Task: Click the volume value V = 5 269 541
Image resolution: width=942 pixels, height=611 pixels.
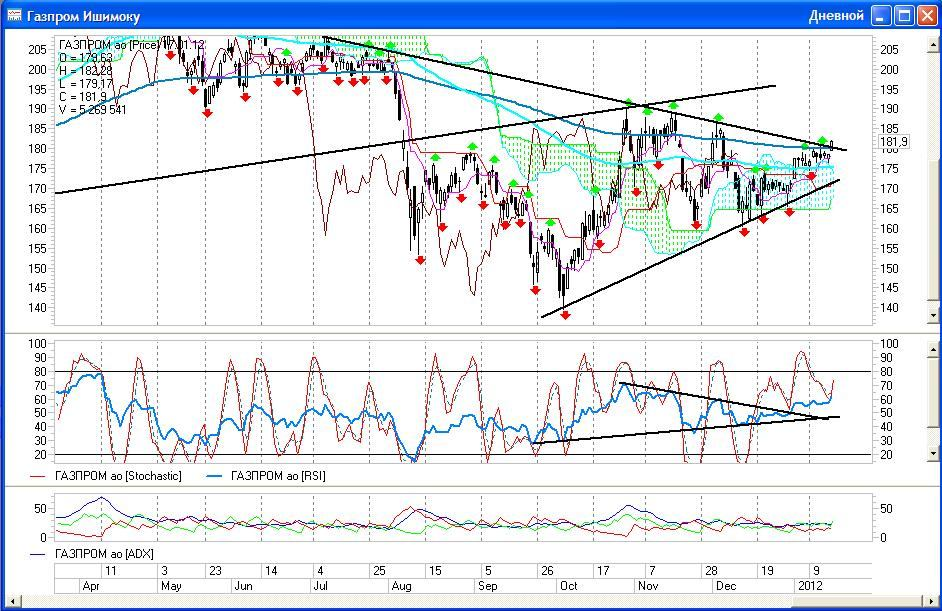Action: pyautogui.click(x=93, y=110)
